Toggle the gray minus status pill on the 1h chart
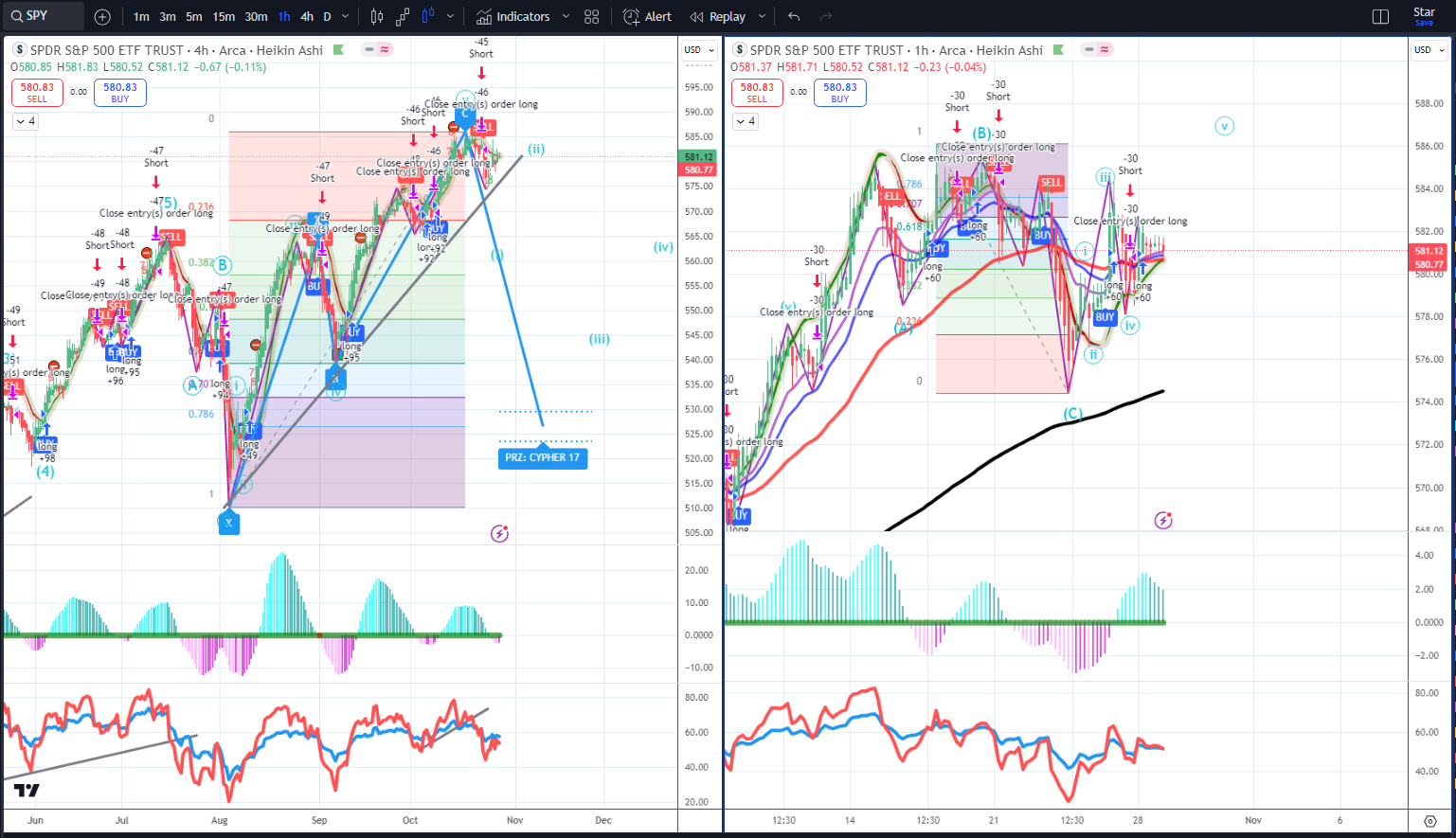 [x=1089, y=49]
